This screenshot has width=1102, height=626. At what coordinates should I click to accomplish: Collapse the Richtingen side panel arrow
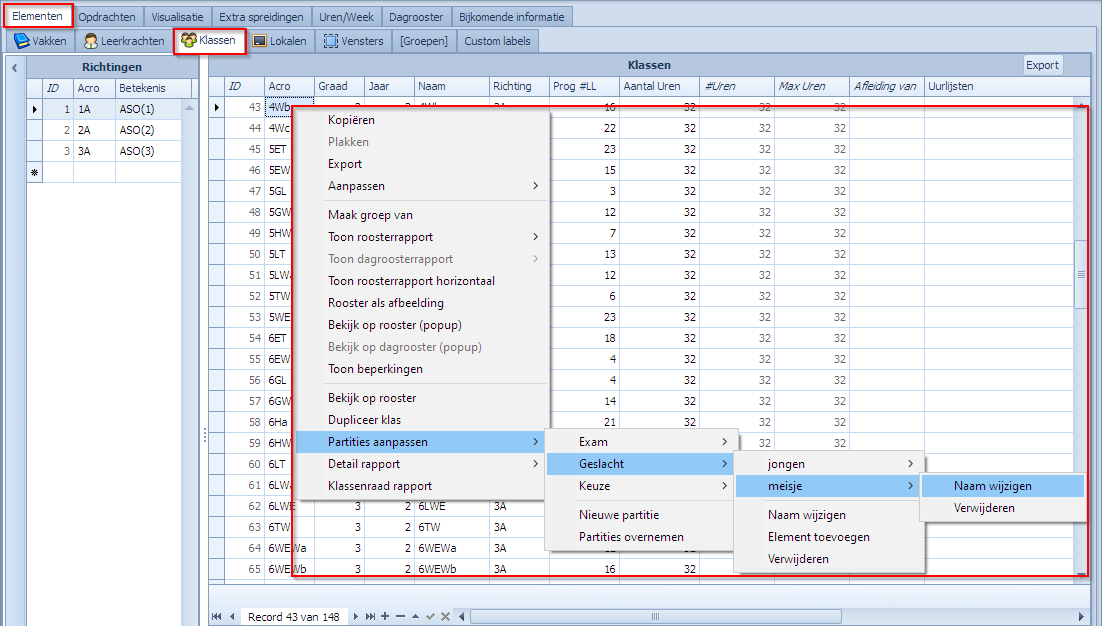14,68
